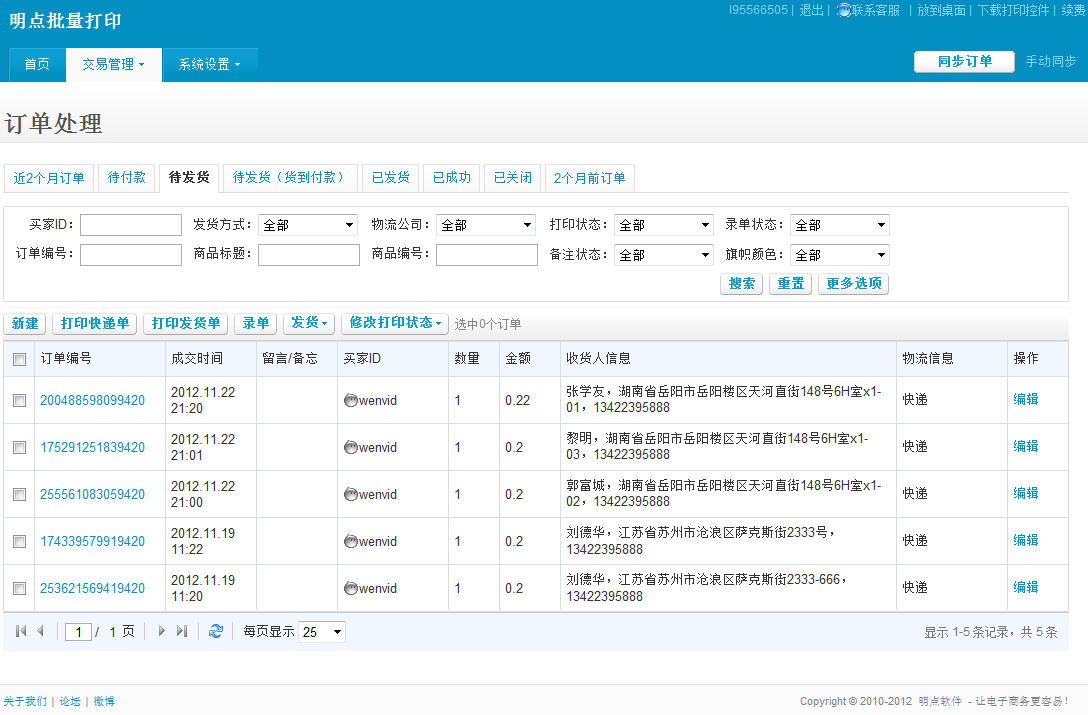Go to 首页 in navigation bar
This screenshot has height=715, width=1088.
37,65
